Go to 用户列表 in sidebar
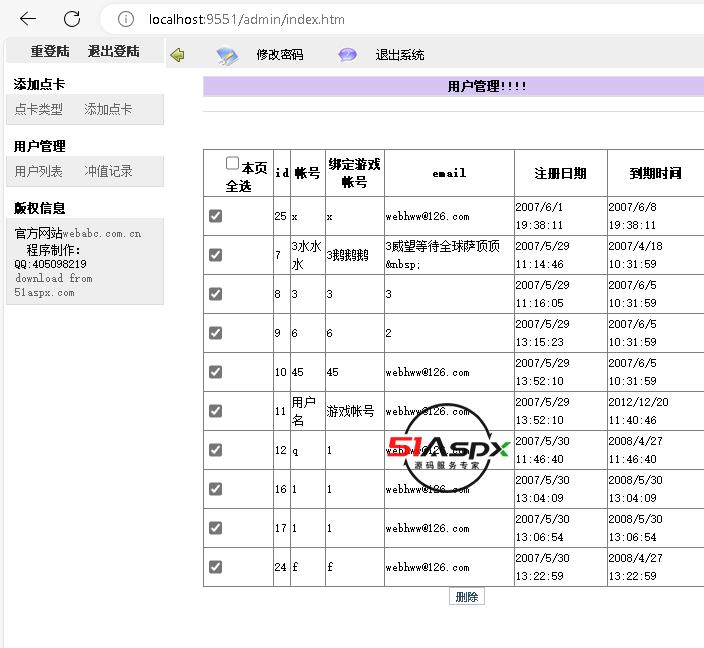 click(x=39, y=171)
